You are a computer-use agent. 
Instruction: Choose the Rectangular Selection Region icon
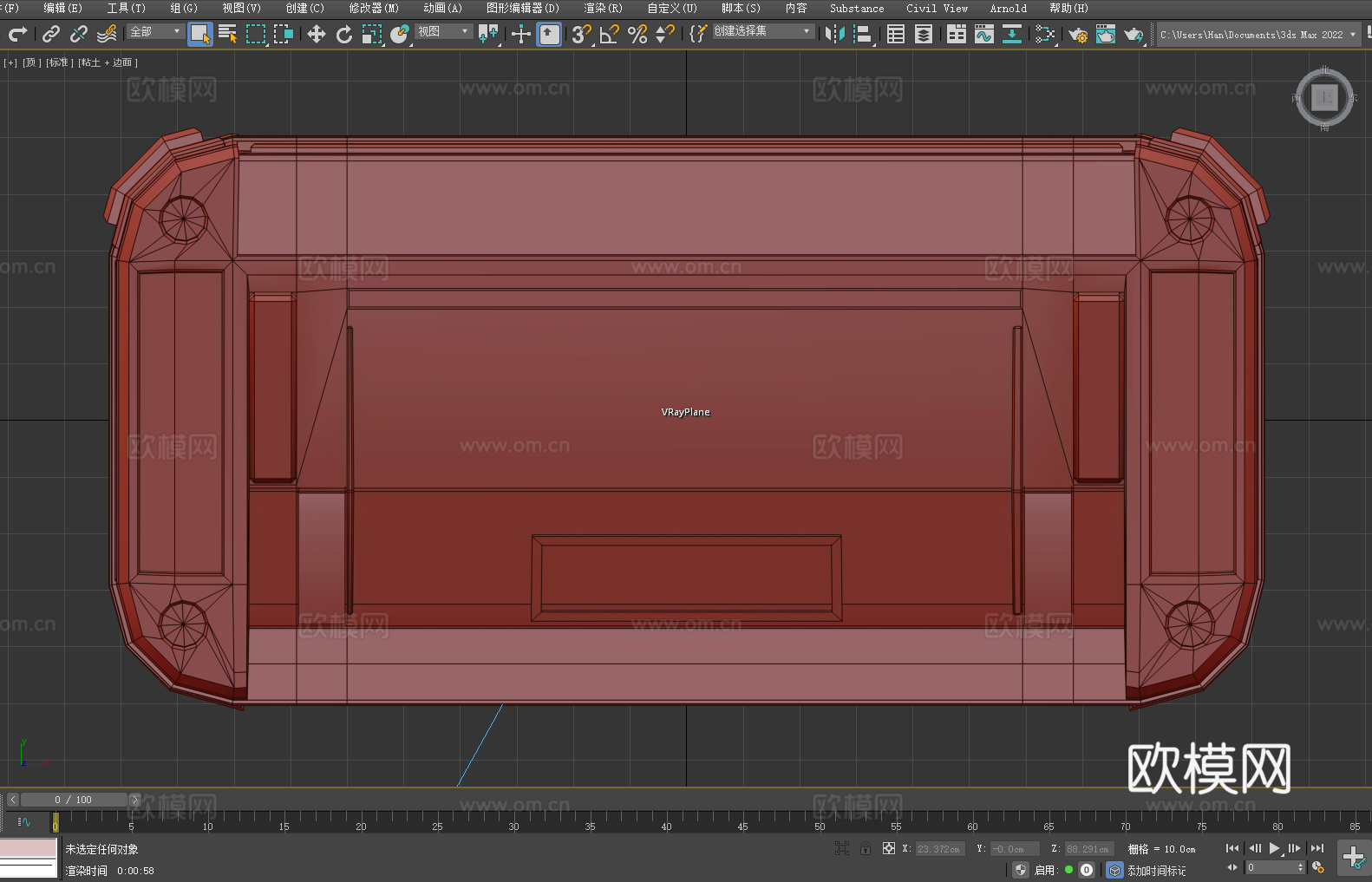point(256,34)
